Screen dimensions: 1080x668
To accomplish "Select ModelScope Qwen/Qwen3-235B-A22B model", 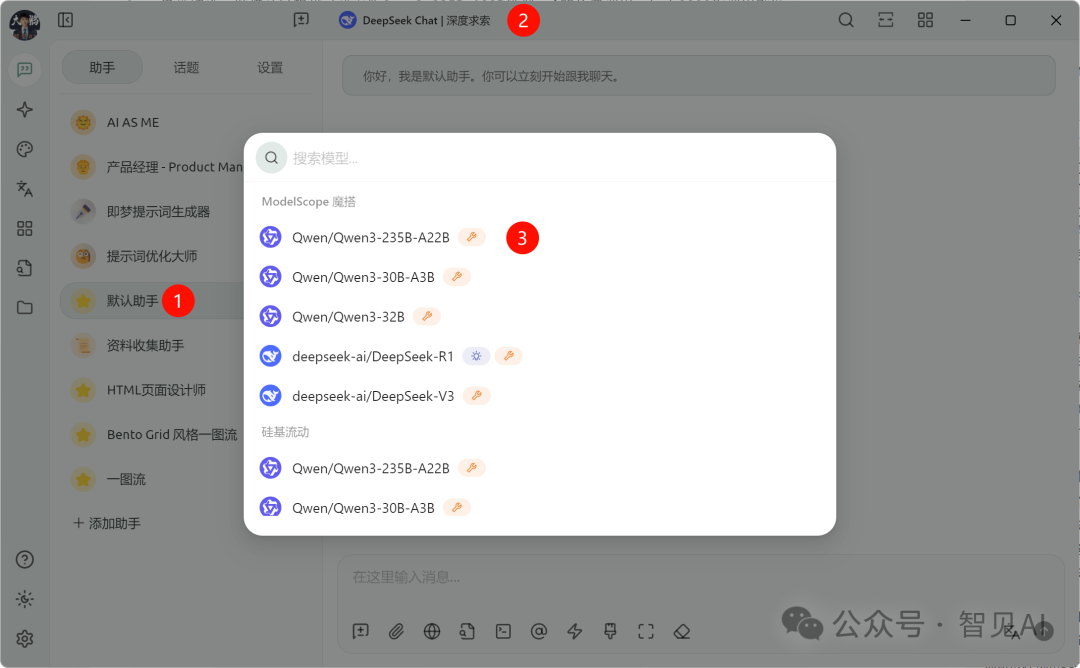I will [x=540, y=237].
